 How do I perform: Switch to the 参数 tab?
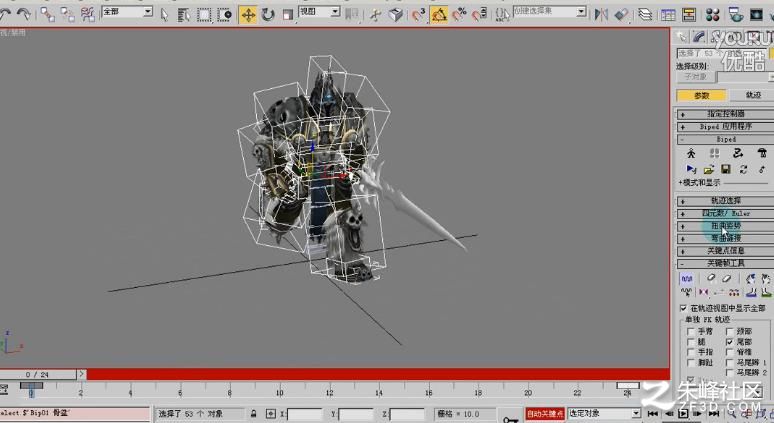(x=701, y=95)
